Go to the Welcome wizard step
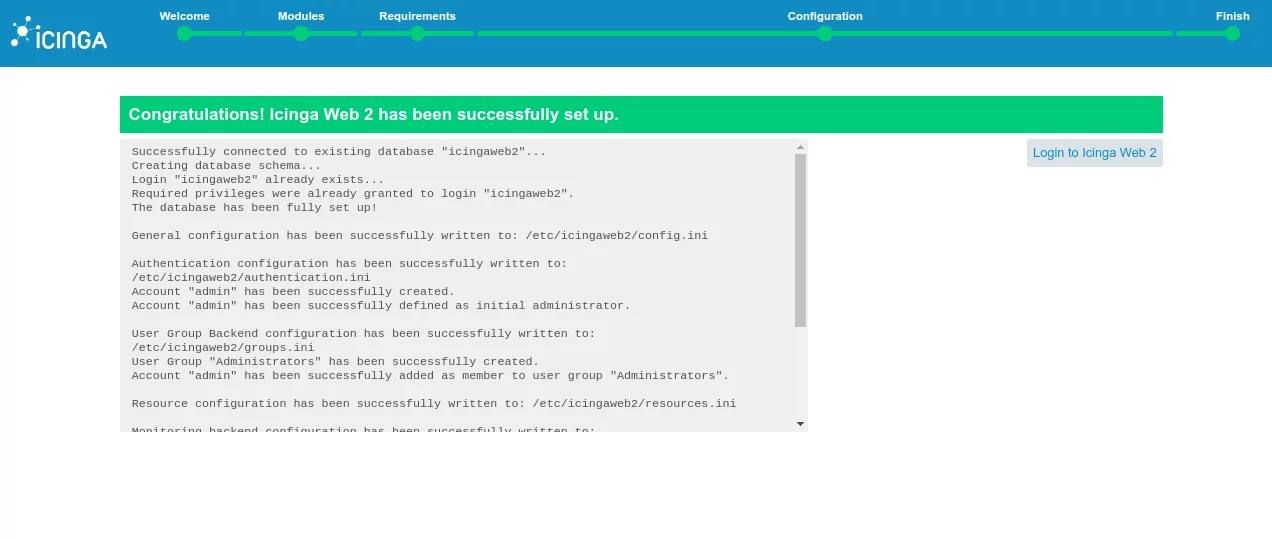Image resolution: width=1272 pixels, height=539 pixels. click(184, 33)
